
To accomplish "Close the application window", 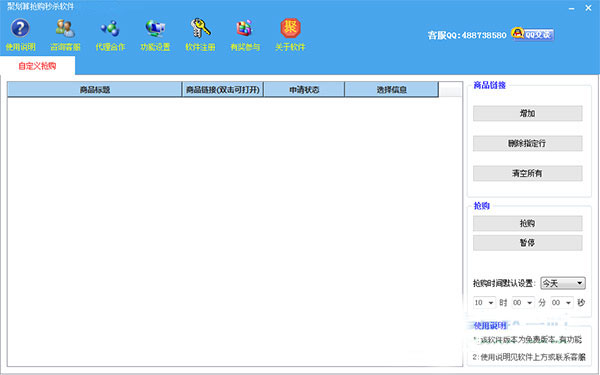I will pyautogui.click(x=589, y=8).
